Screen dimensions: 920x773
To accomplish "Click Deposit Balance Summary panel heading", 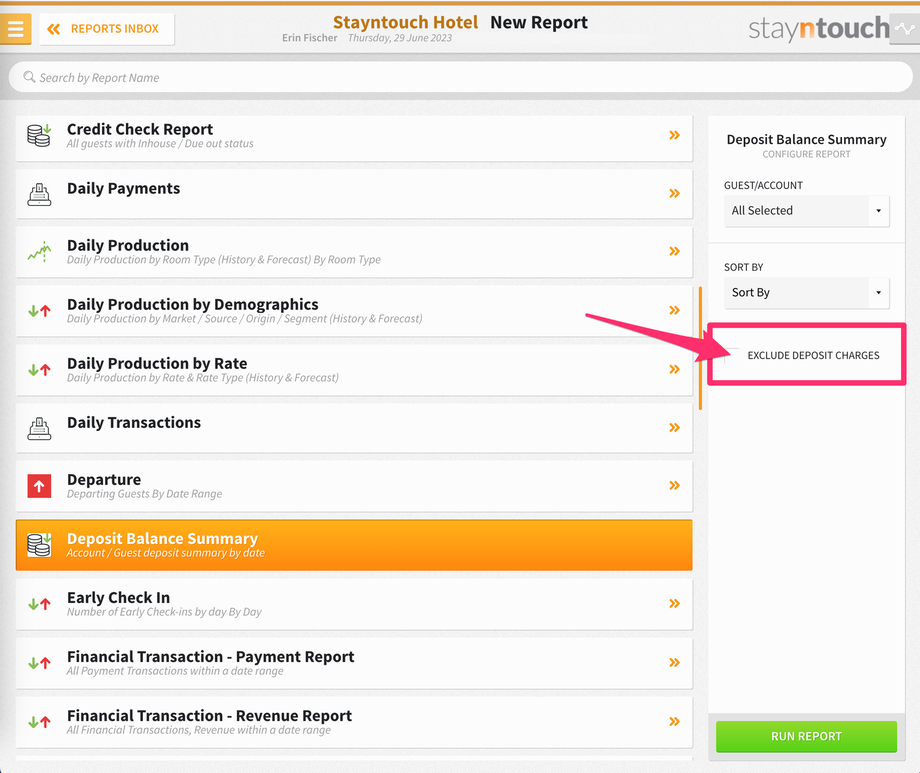I will tap(806, 140).
